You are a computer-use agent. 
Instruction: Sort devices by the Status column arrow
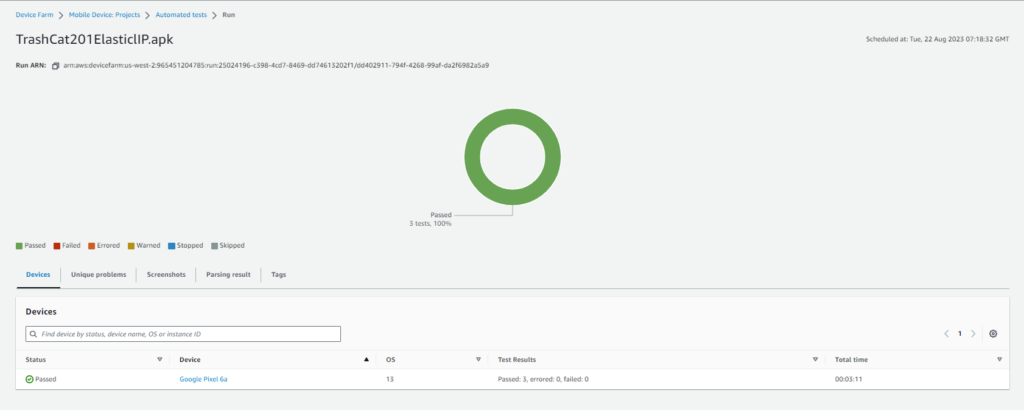point(159,360)
